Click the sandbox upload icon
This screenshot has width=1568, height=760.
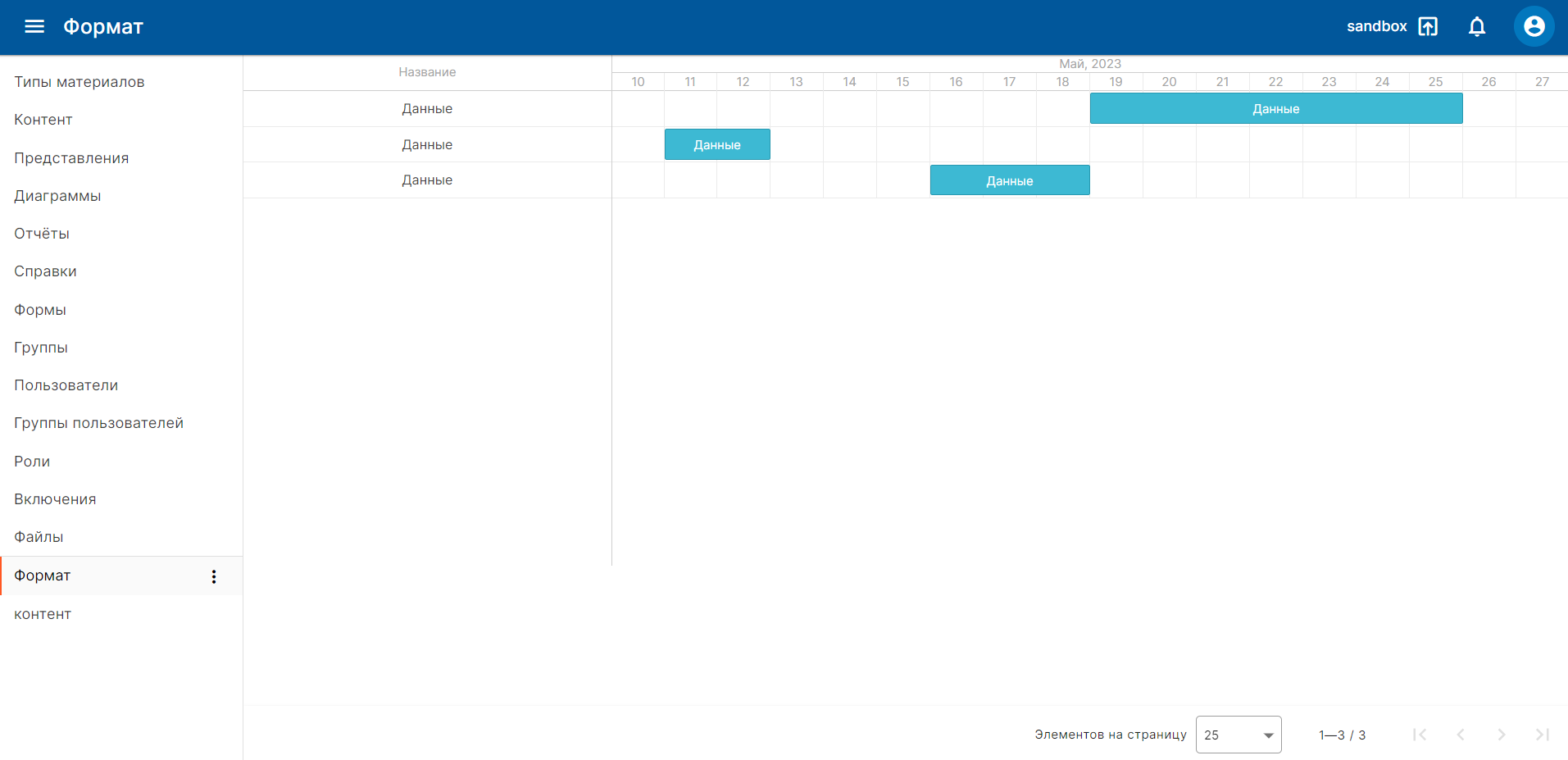(1428, 26)
